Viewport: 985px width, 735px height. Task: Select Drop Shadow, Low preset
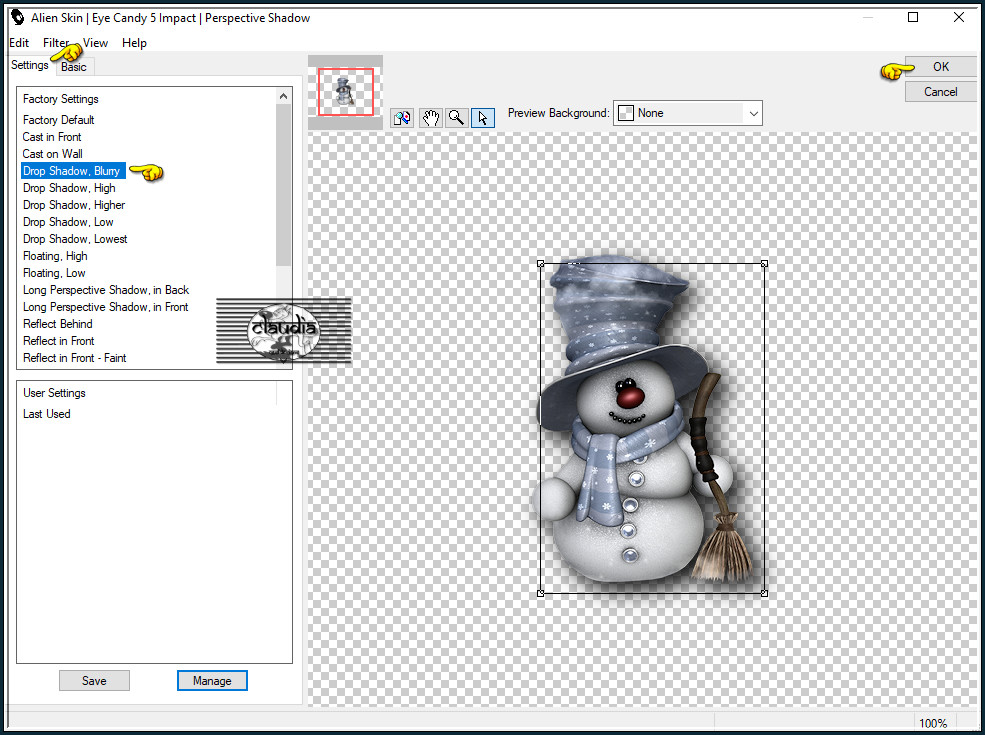tap(68, 222)
